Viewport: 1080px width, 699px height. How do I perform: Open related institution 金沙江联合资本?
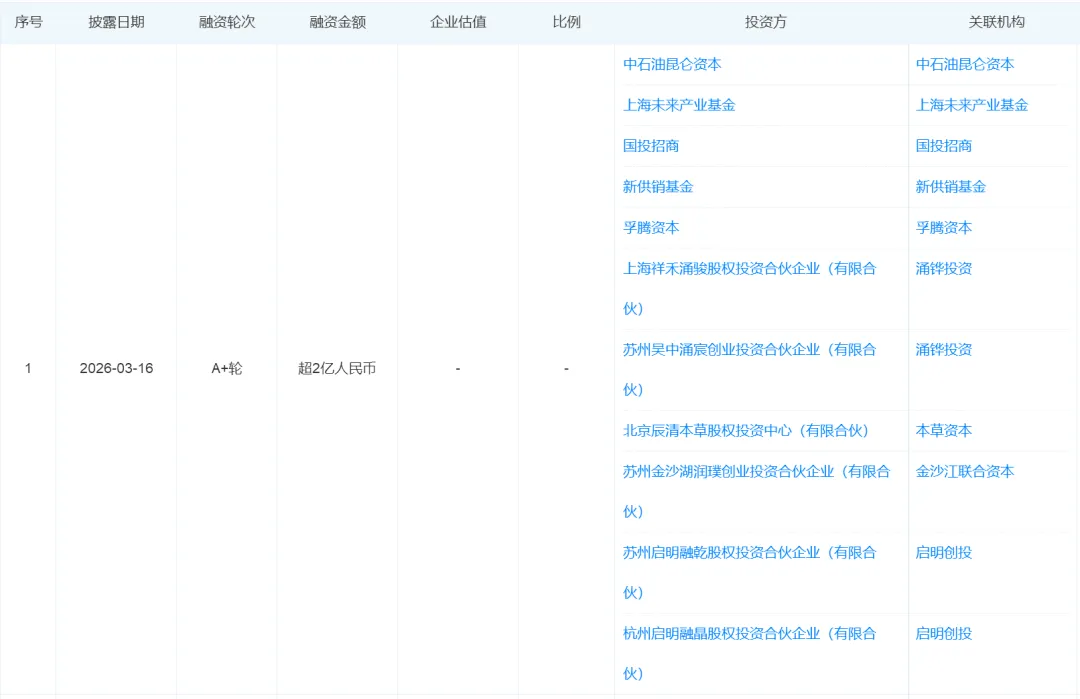(x=964, y=471)
